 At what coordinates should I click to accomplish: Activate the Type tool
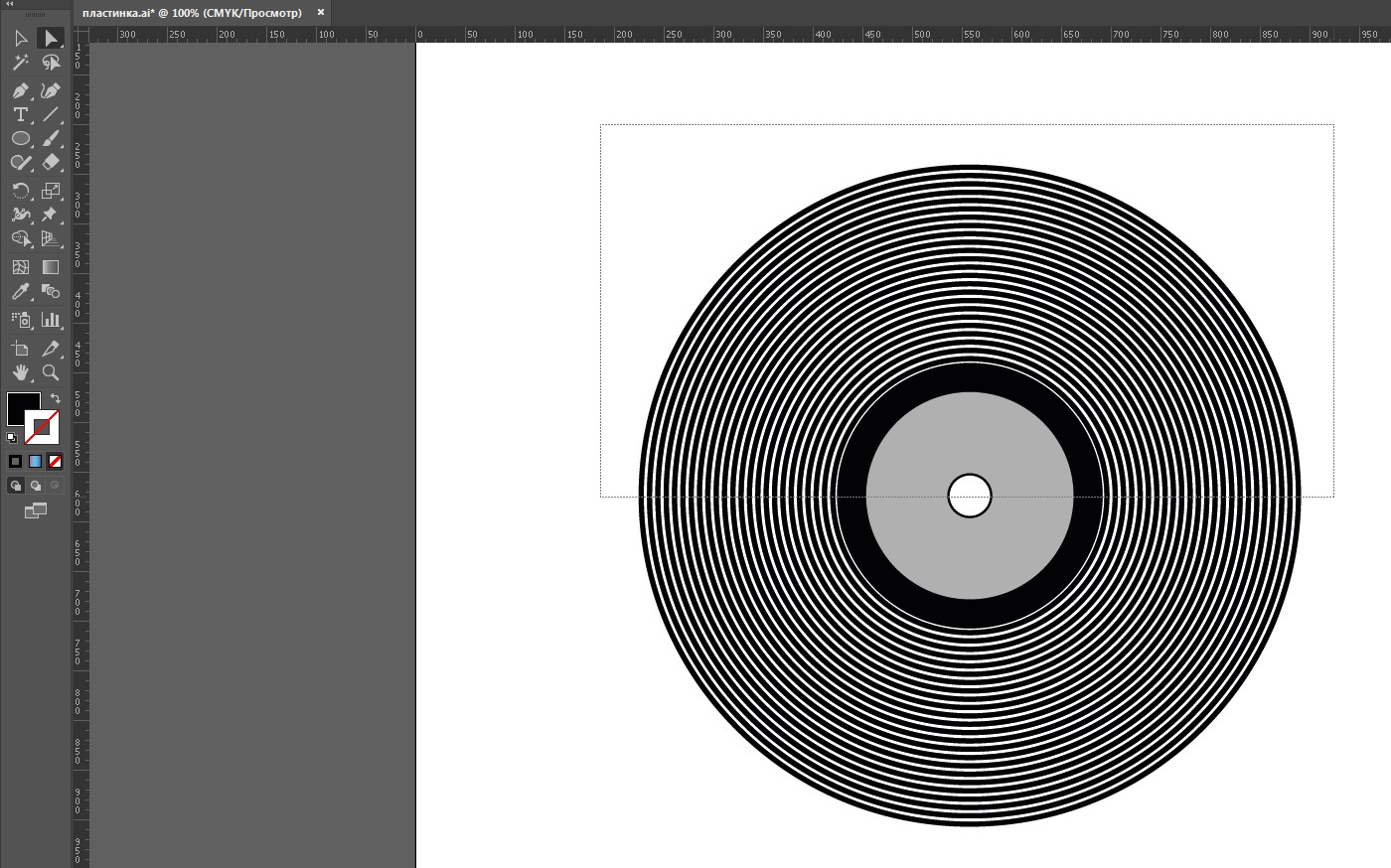[20, 114]
